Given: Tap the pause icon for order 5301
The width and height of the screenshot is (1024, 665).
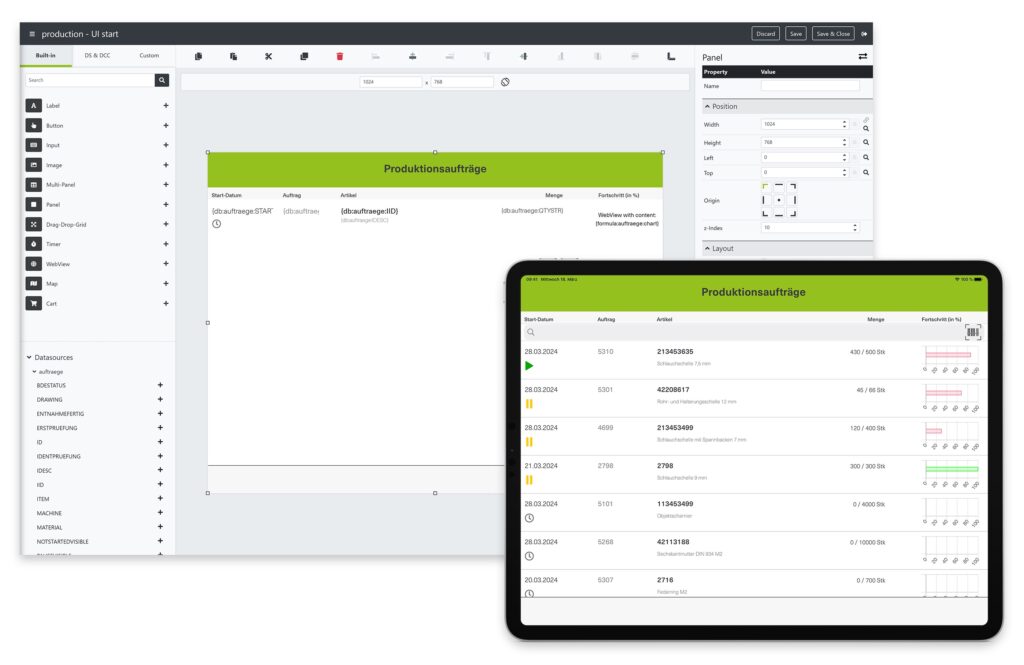Looking at the screenshot, I should coord(529,404).
